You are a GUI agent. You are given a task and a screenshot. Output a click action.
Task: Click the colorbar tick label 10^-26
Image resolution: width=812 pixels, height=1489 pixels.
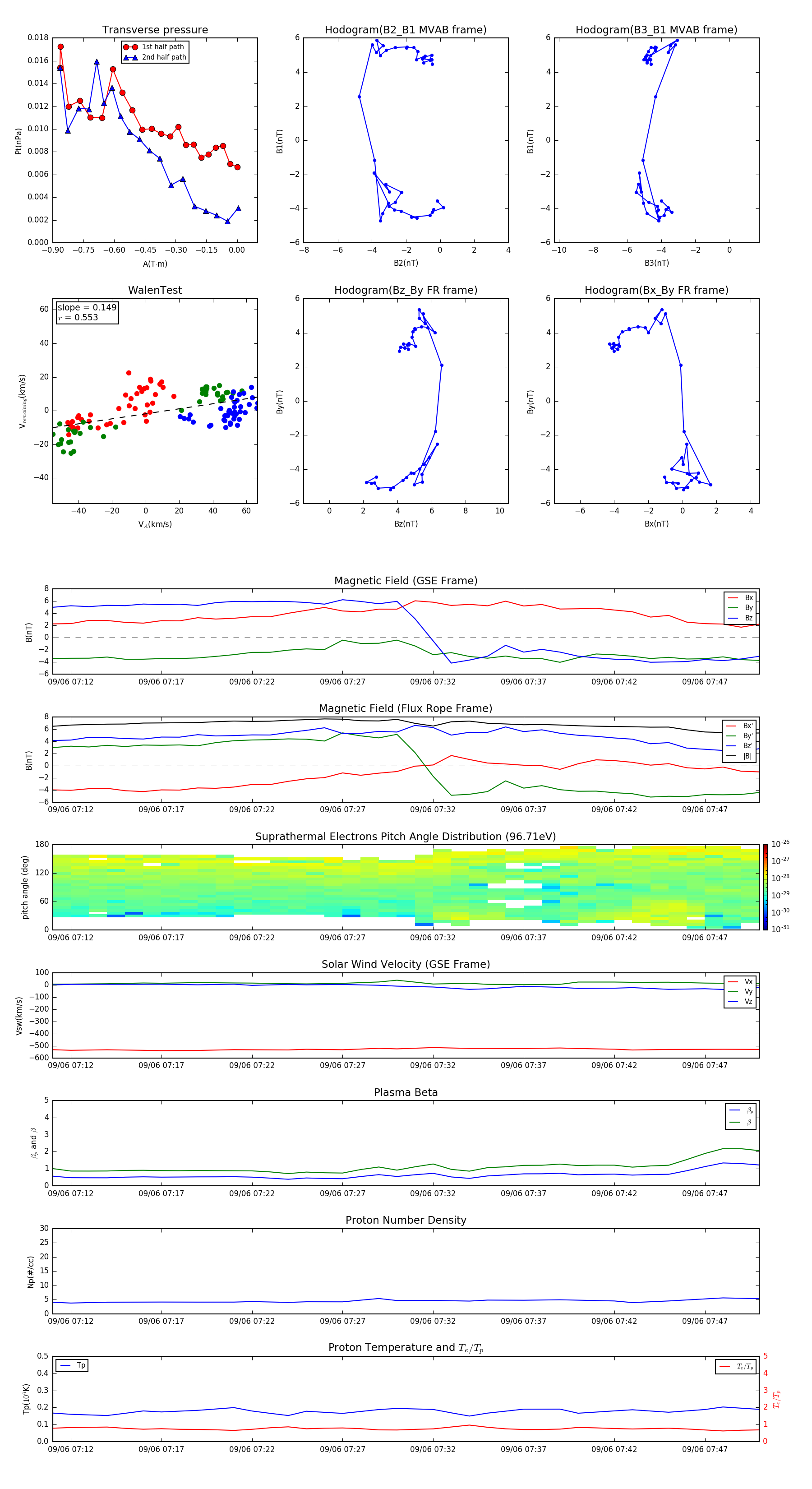pos(780,844)
